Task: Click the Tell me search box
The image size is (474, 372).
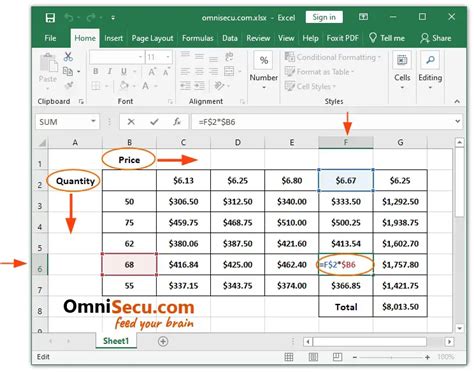Action: click(x=387, y=38)
